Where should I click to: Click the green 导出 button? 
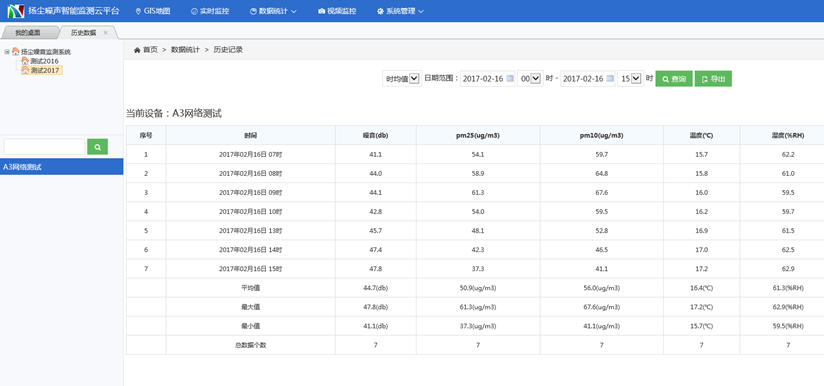tap(713, 79)
